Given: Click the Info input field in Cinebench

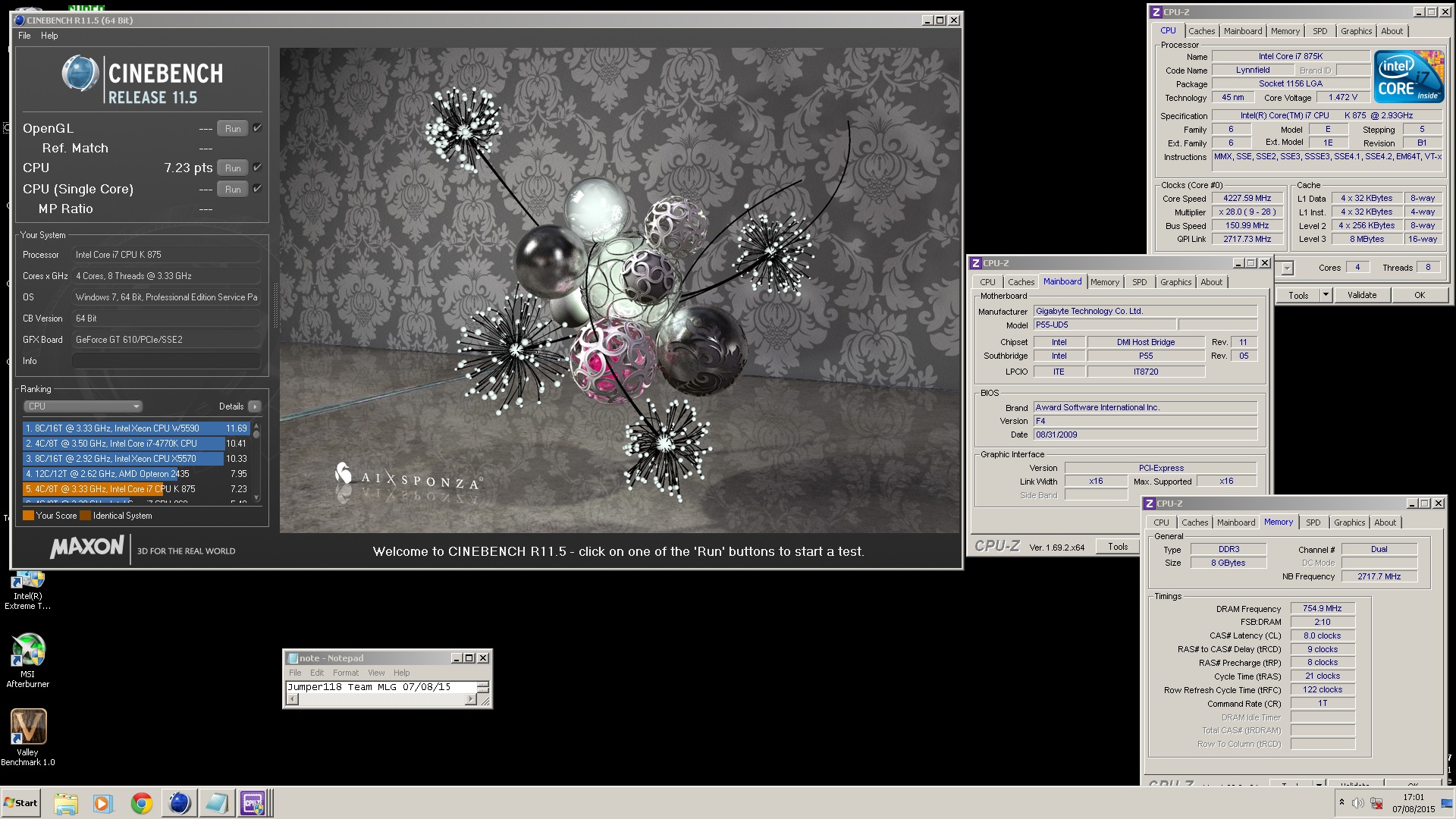Looking at the screenshot, I should [x=166, y=361].
